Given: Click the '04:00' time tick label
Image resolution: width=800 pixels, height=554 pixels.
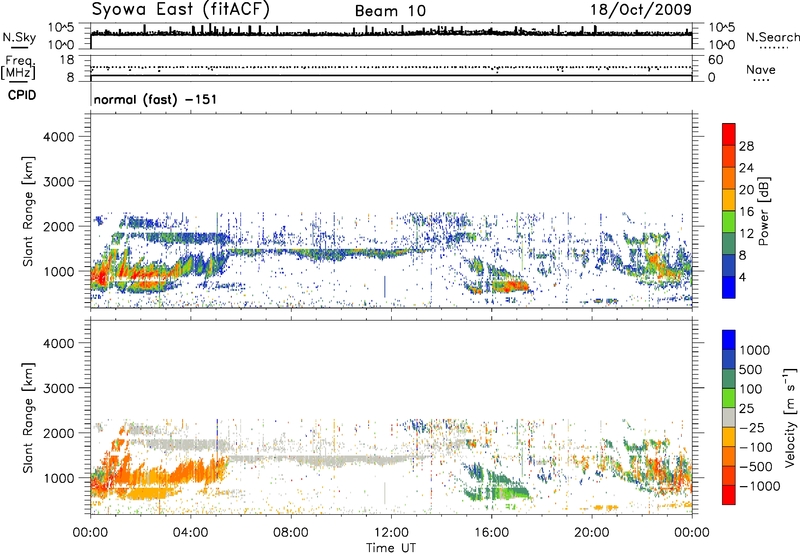Looking at the screenshot, I should (x=190, y=533).
